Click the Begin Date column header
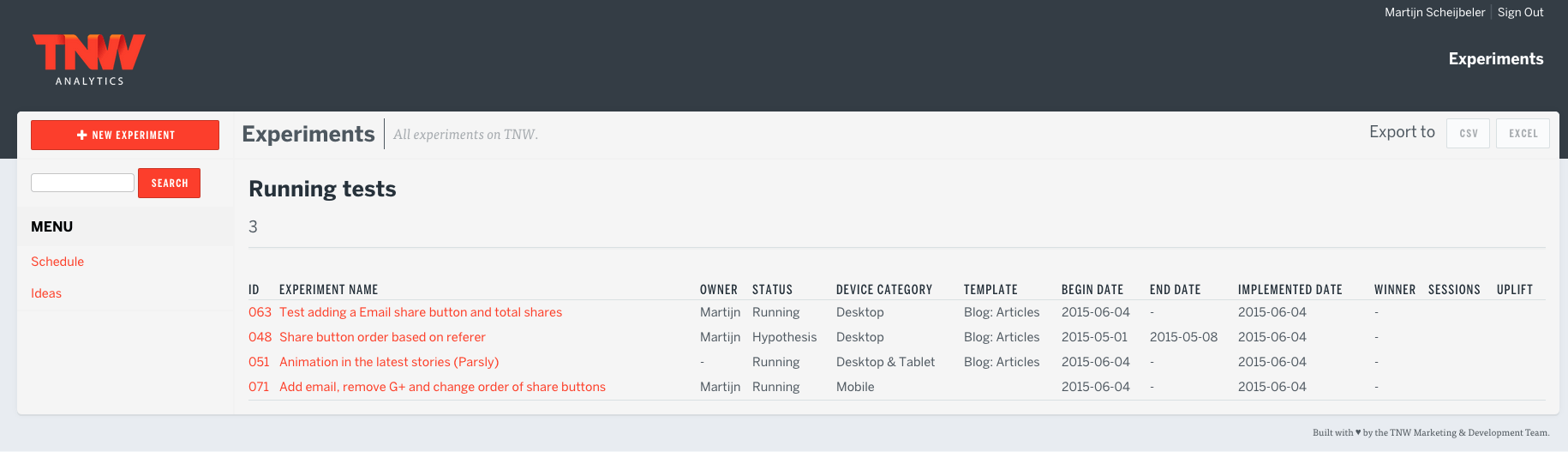1568x452 pixels. pyautogui.click(x=1092, y=290)
